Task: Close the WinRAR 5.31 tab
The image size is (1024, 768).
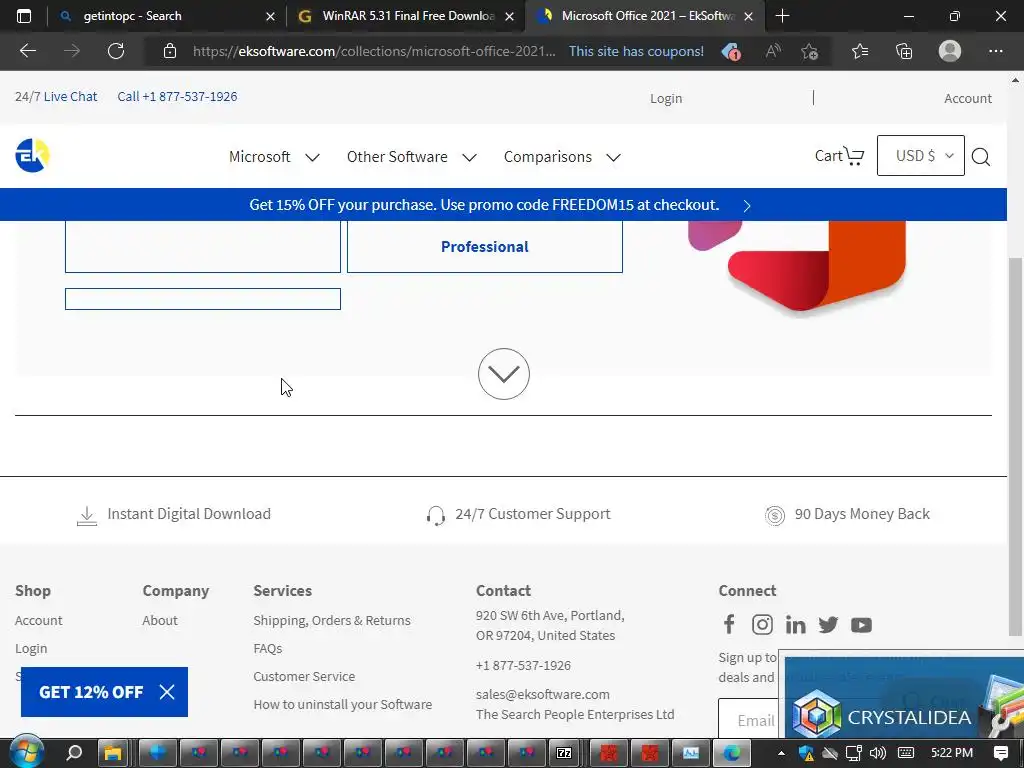Action: [x=509, y=16]
